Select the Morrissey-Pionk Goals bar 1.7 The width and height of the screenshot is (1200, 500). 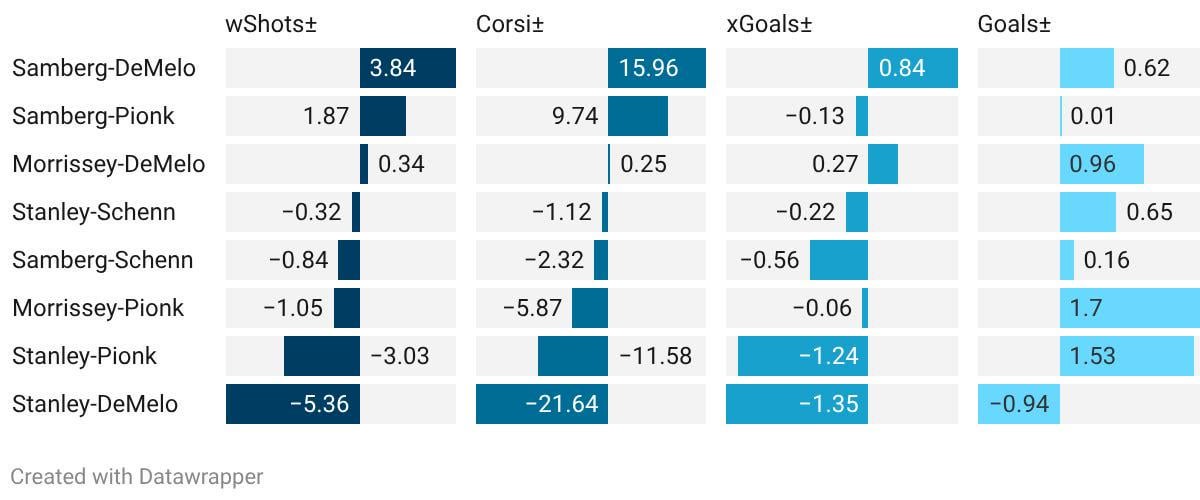(1129, 308)
